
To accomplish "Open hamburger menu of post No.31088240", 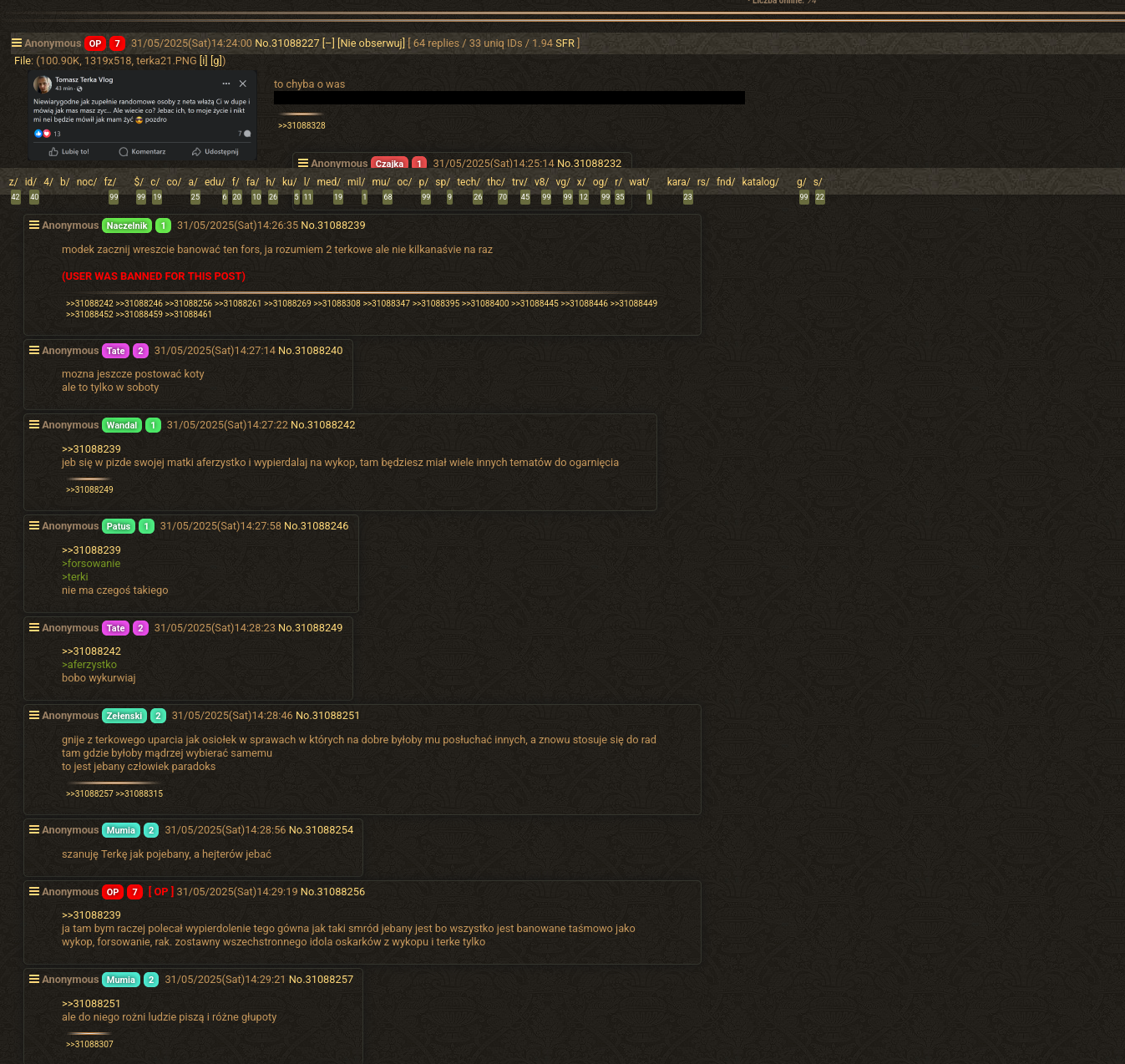I will tap(34, 350).
